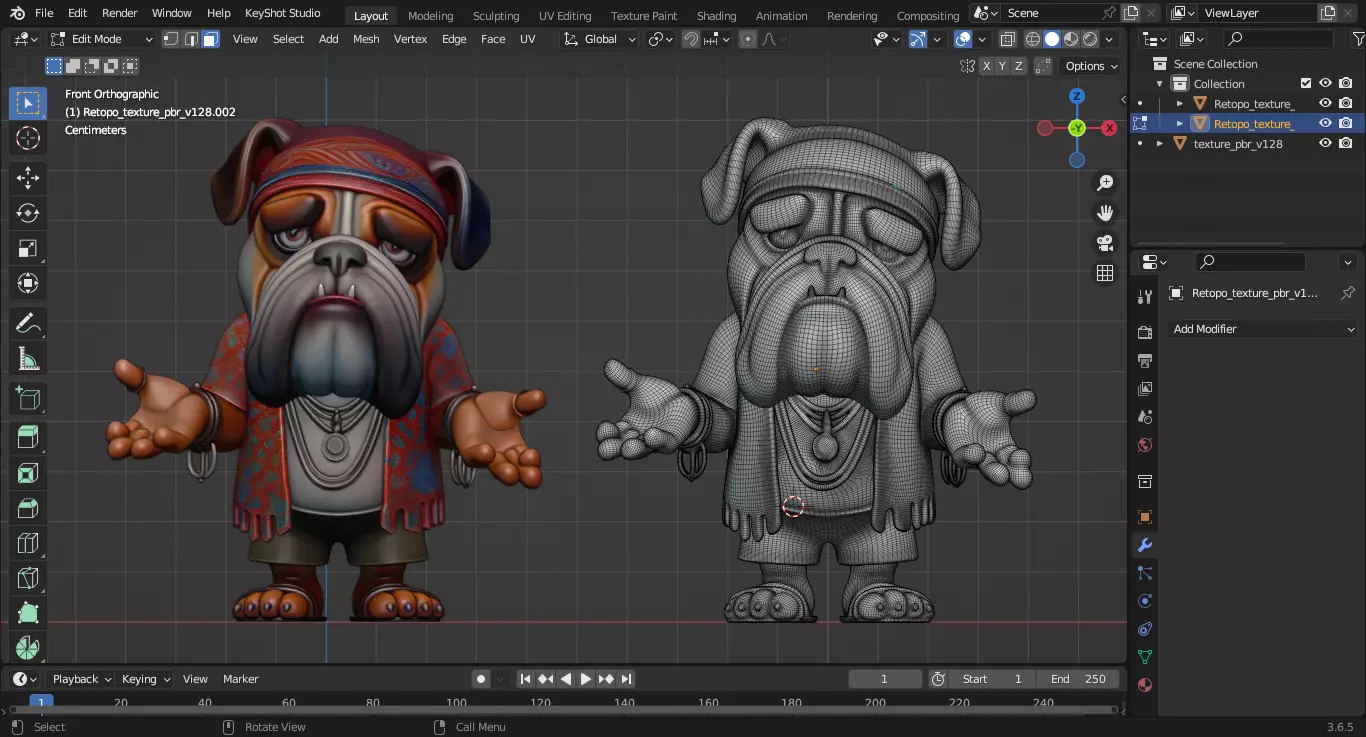Open the Options dropdown
The height and width of the screenshot is (737, 1366).
pos(1091,66)
